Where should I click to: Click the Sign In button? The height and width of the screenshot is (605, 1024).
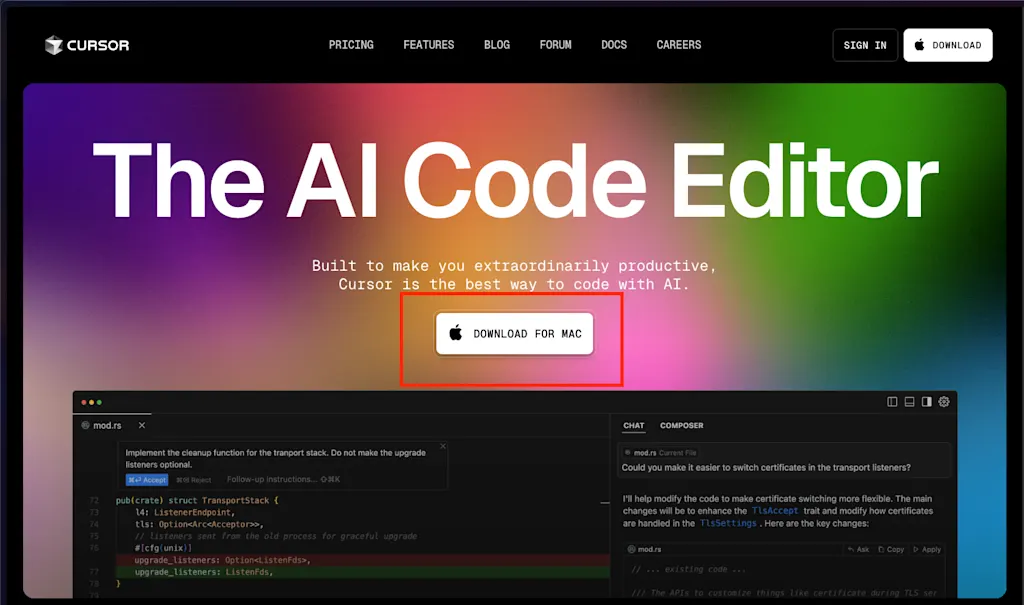click(865, 45)
